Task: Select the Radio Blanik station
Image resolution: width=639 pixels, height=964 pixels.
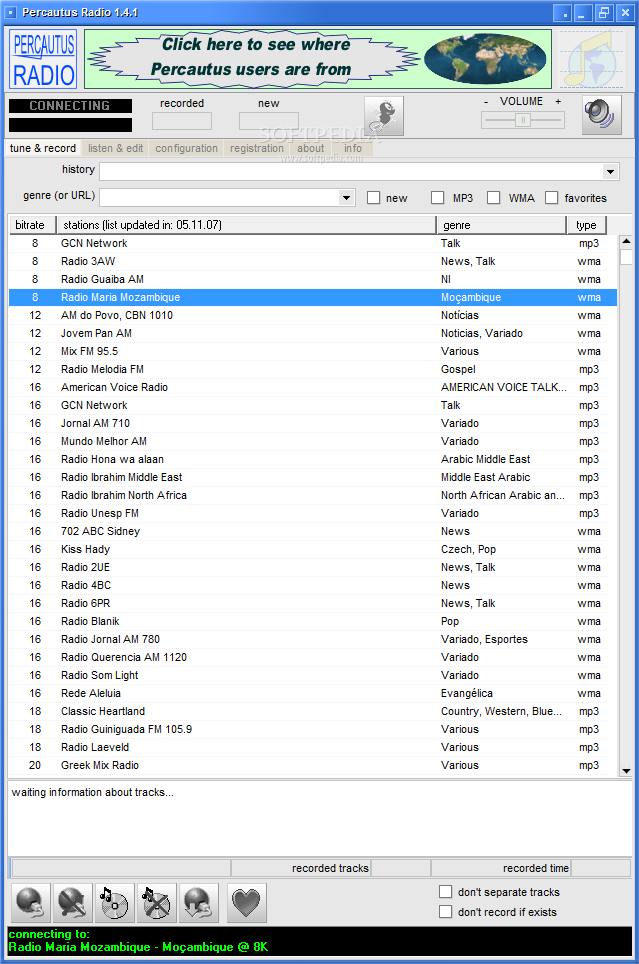Action: tap(313, 621)
